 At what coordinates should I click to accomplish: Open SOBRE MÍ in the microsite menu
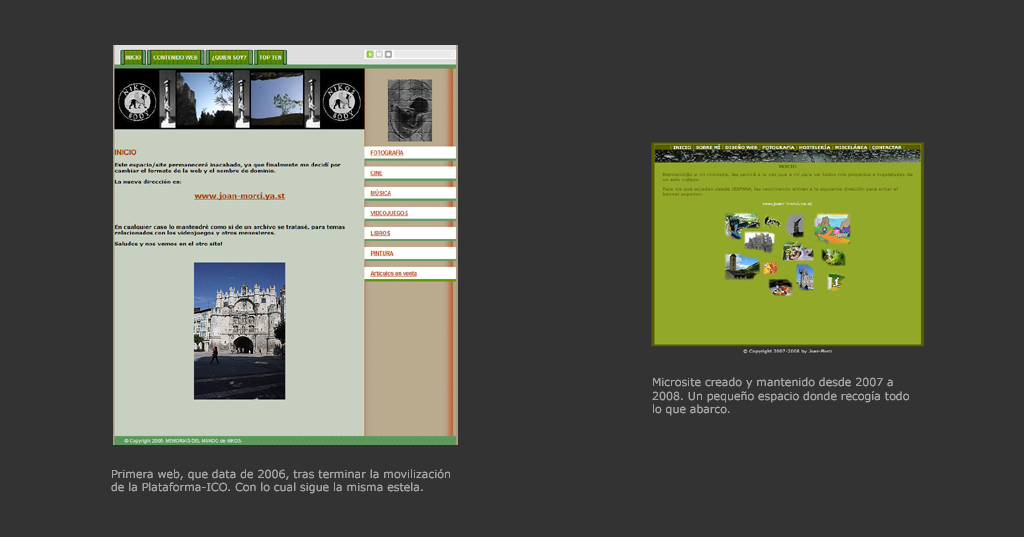click(708, 147)
